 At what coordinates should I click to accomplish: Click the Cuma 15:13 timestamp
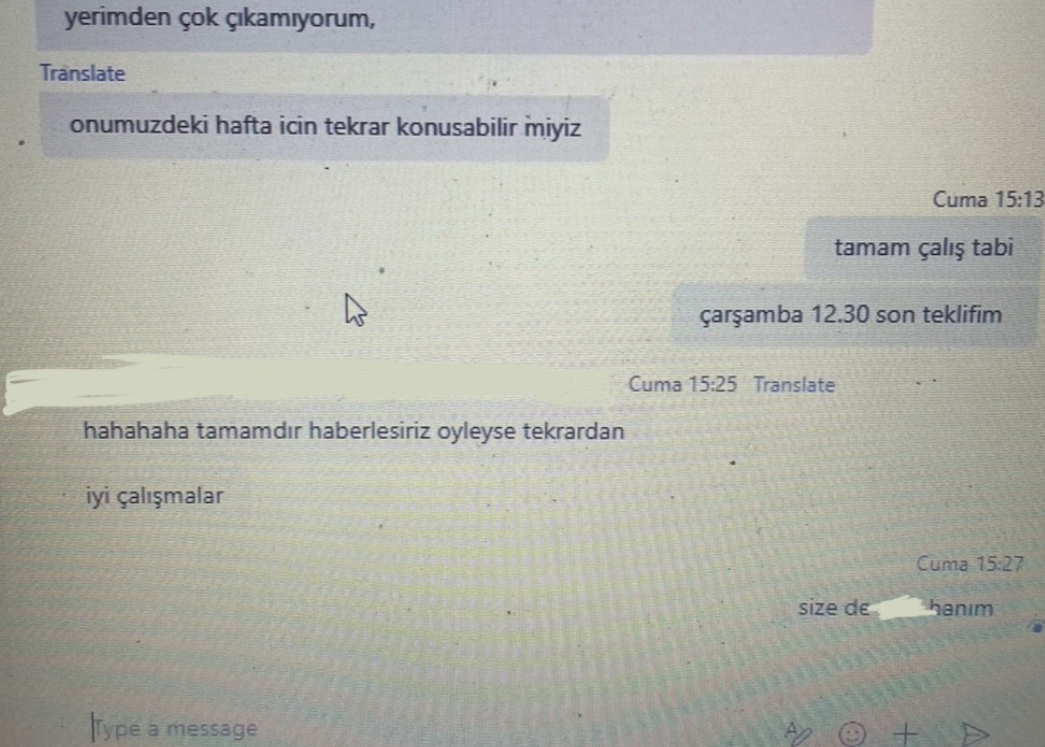(x=988, y=199)
